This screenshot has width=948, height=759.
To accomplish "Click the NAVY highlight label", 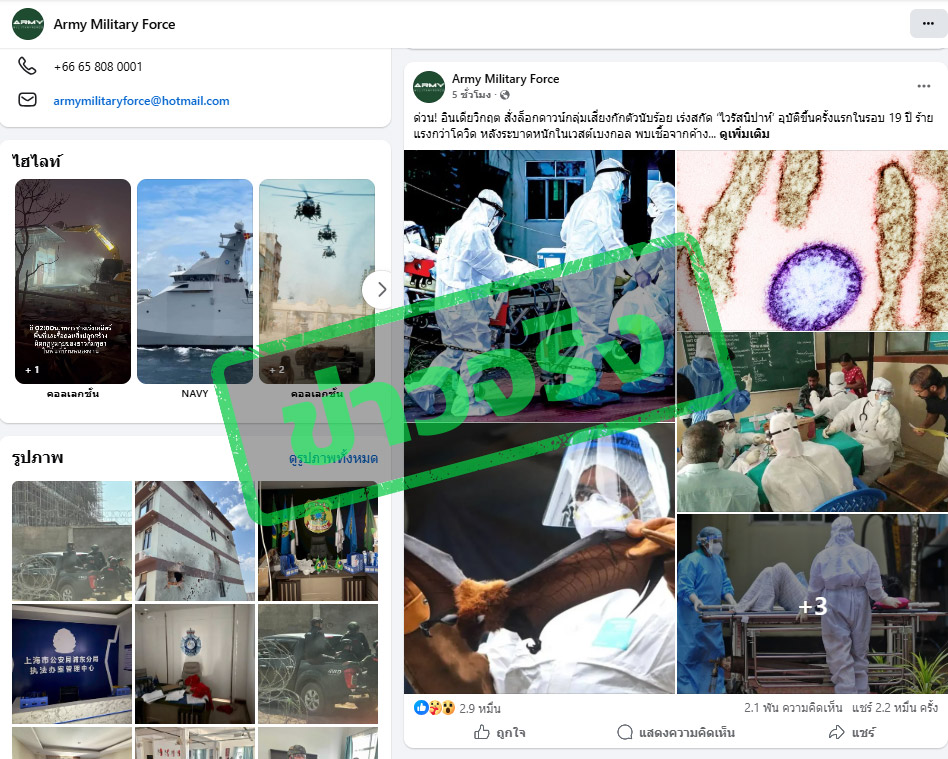I will pyautogui.click(x=195, y=393).
